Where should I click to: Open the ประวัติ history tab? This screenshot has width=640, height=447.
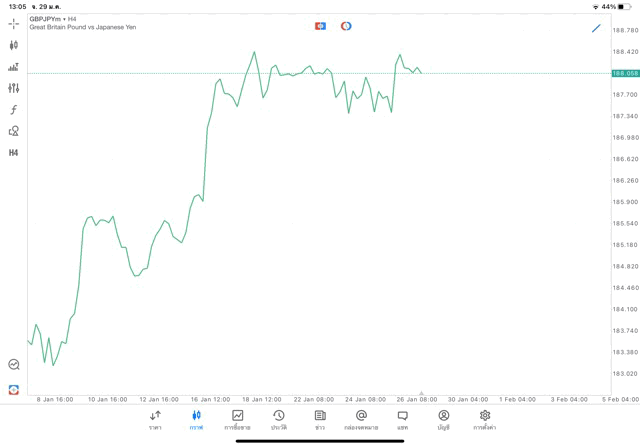click(x=278, y=419)
